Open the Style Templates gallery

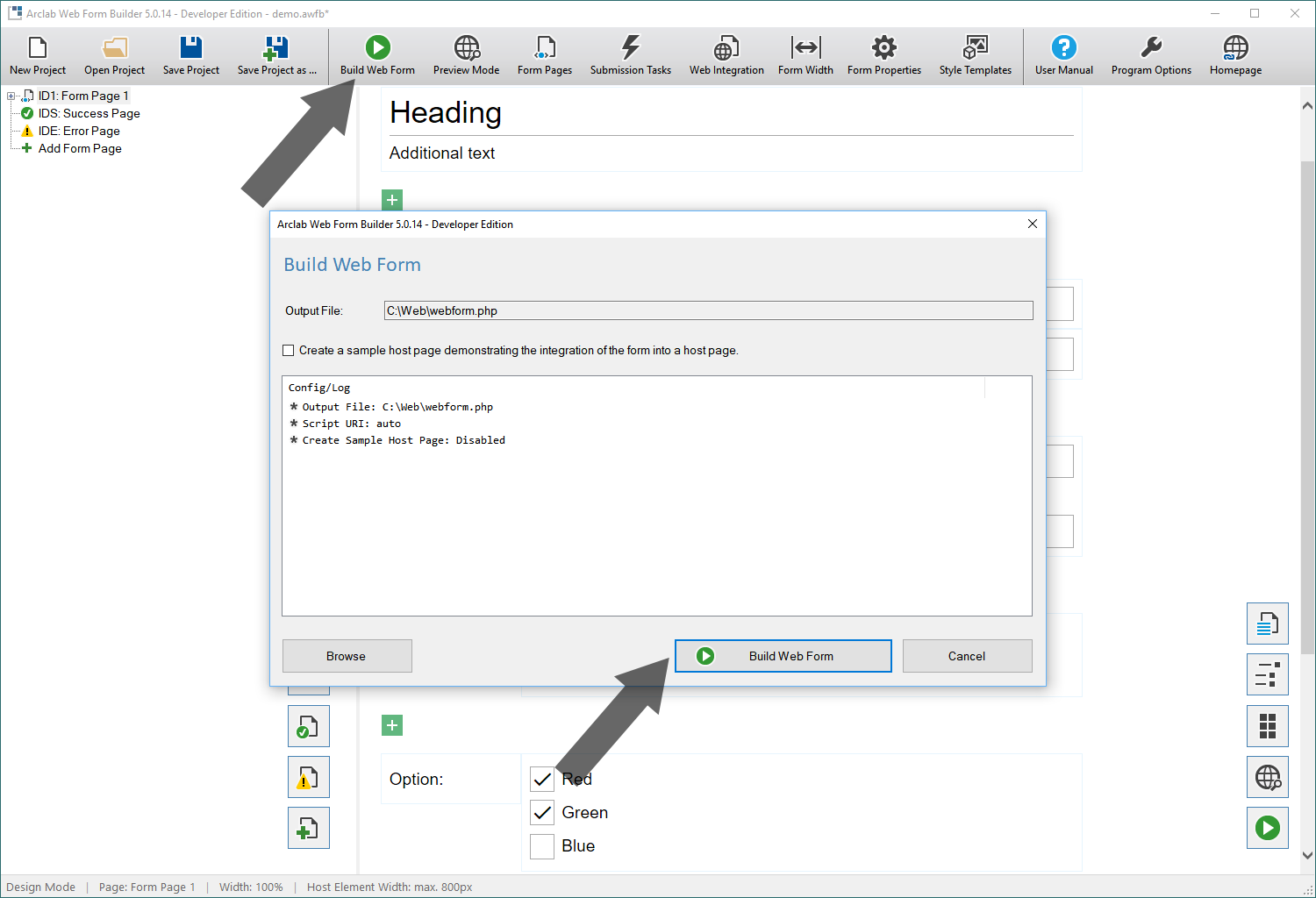point(975,55)
